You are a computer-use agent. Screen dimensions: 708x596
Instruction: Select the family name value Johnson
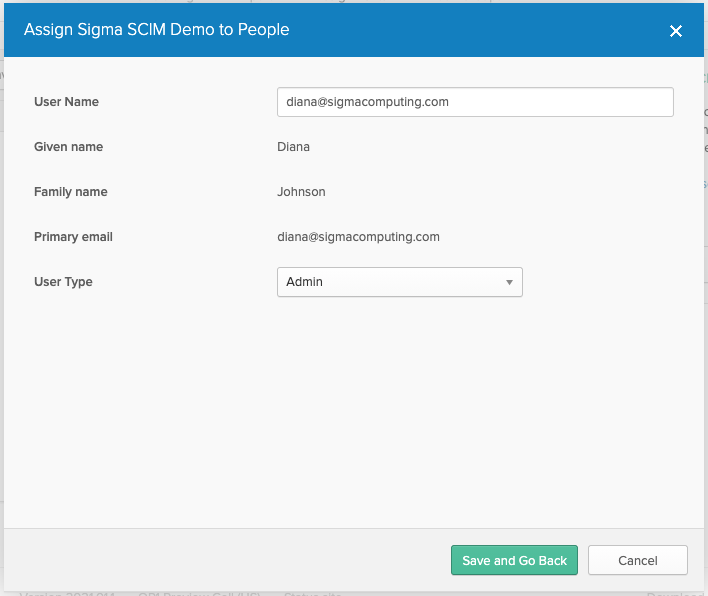301,192
